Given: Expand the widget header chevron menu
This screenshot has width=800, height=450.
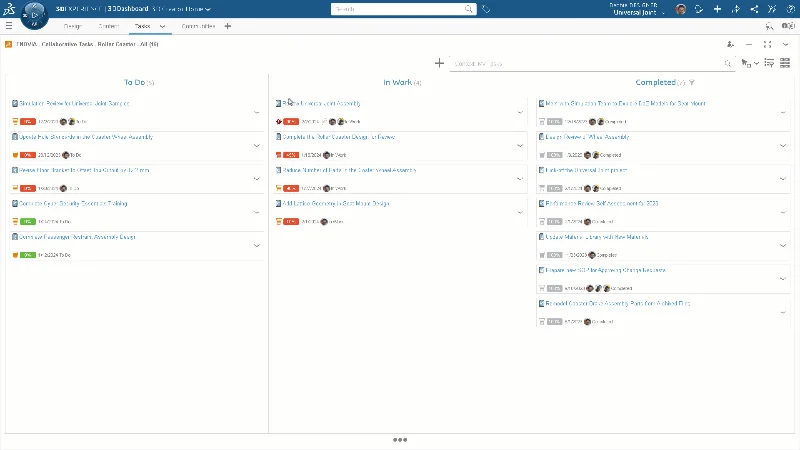Looking at the screenshot, I should point(785,45).
